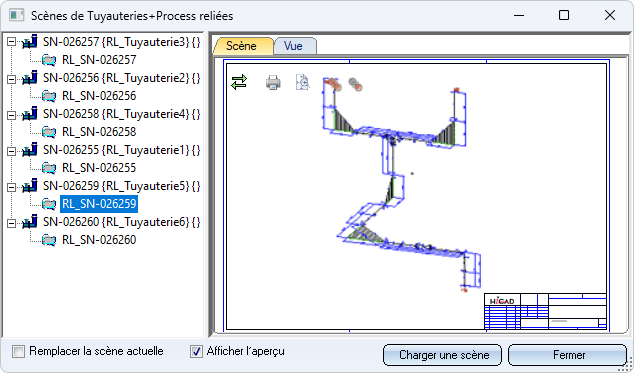Collapse the SN-026257 tree node
634x373 pixels.
12,42
